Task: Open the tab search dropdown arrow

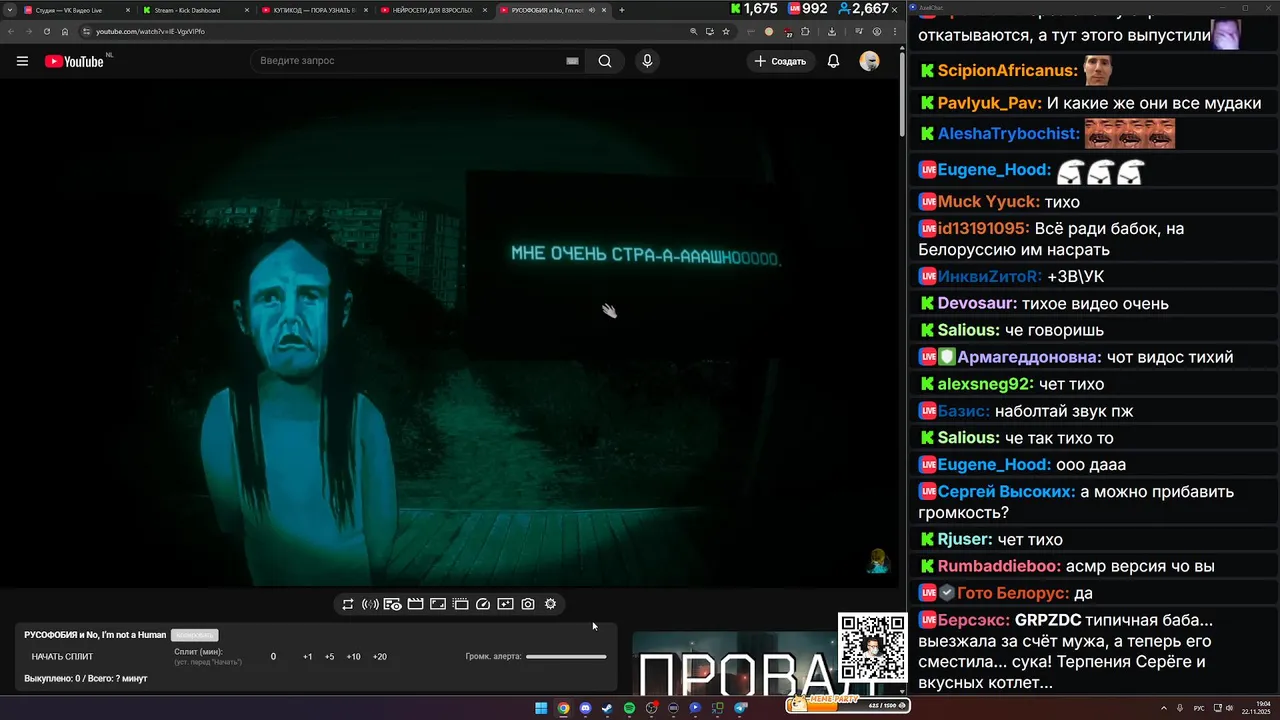Action: [9, 10]
